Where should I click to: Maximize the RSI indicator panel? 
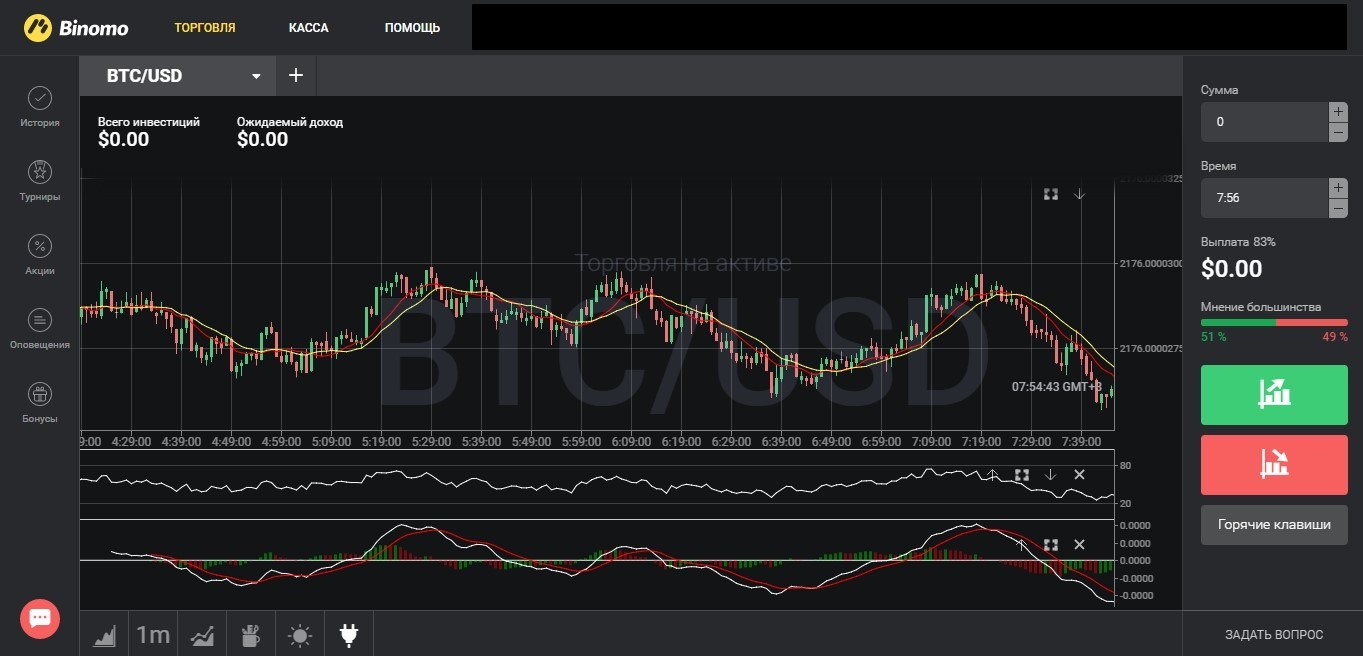tap(1022, 475)
